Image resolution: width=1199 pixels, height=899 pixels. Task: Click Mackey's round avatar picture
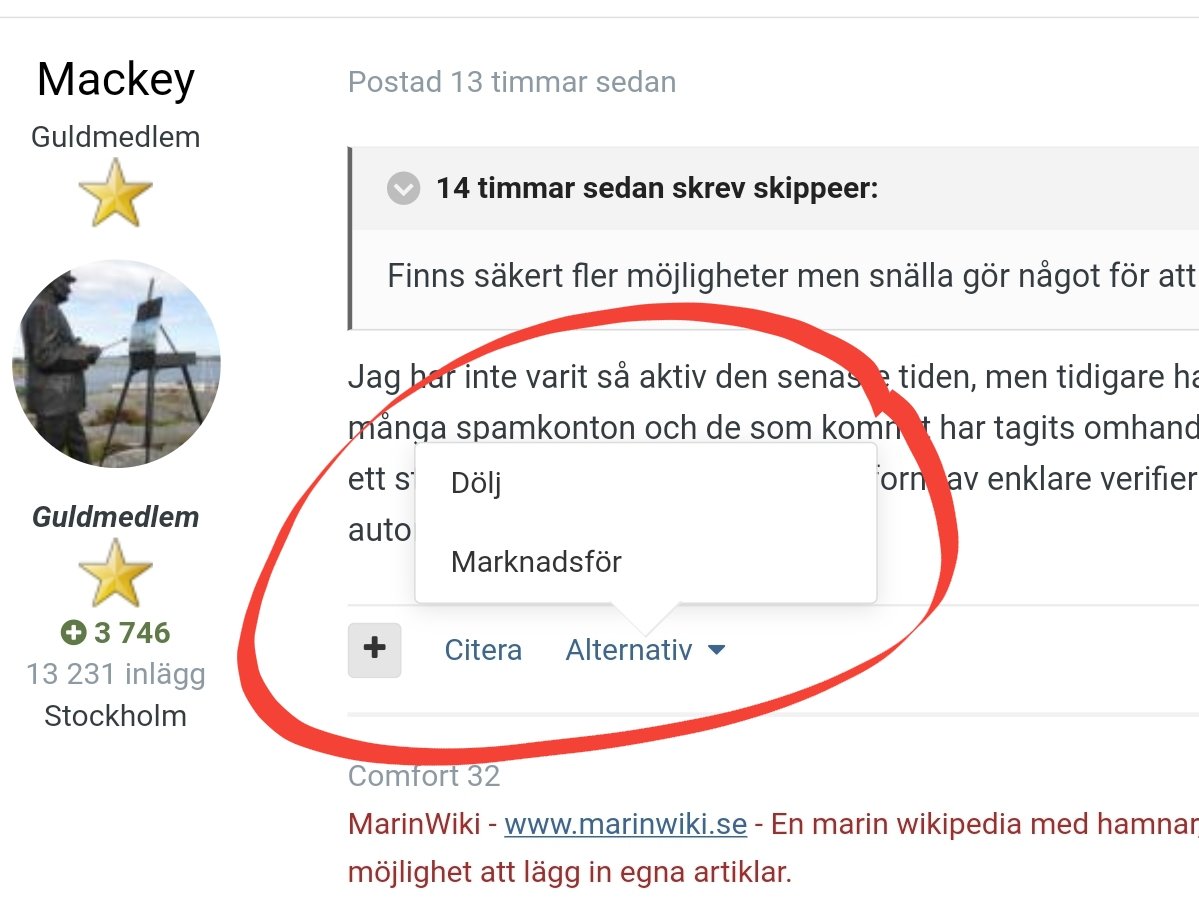tap(116, 364)
